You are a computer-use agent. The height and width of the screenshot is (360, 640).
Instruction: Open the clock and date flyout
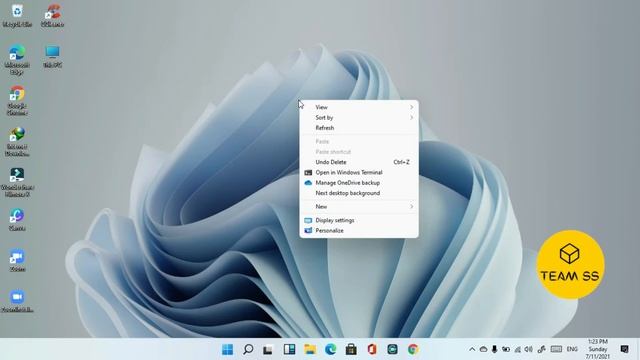[x=598, y=349]
